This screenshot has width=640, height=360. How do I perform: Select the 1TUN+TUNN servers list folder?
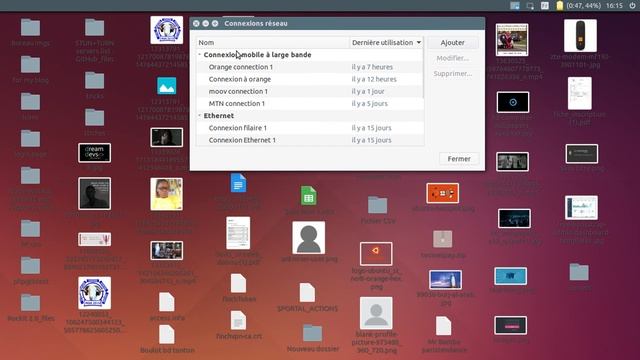pyautogui.click(x=94, y=28)
